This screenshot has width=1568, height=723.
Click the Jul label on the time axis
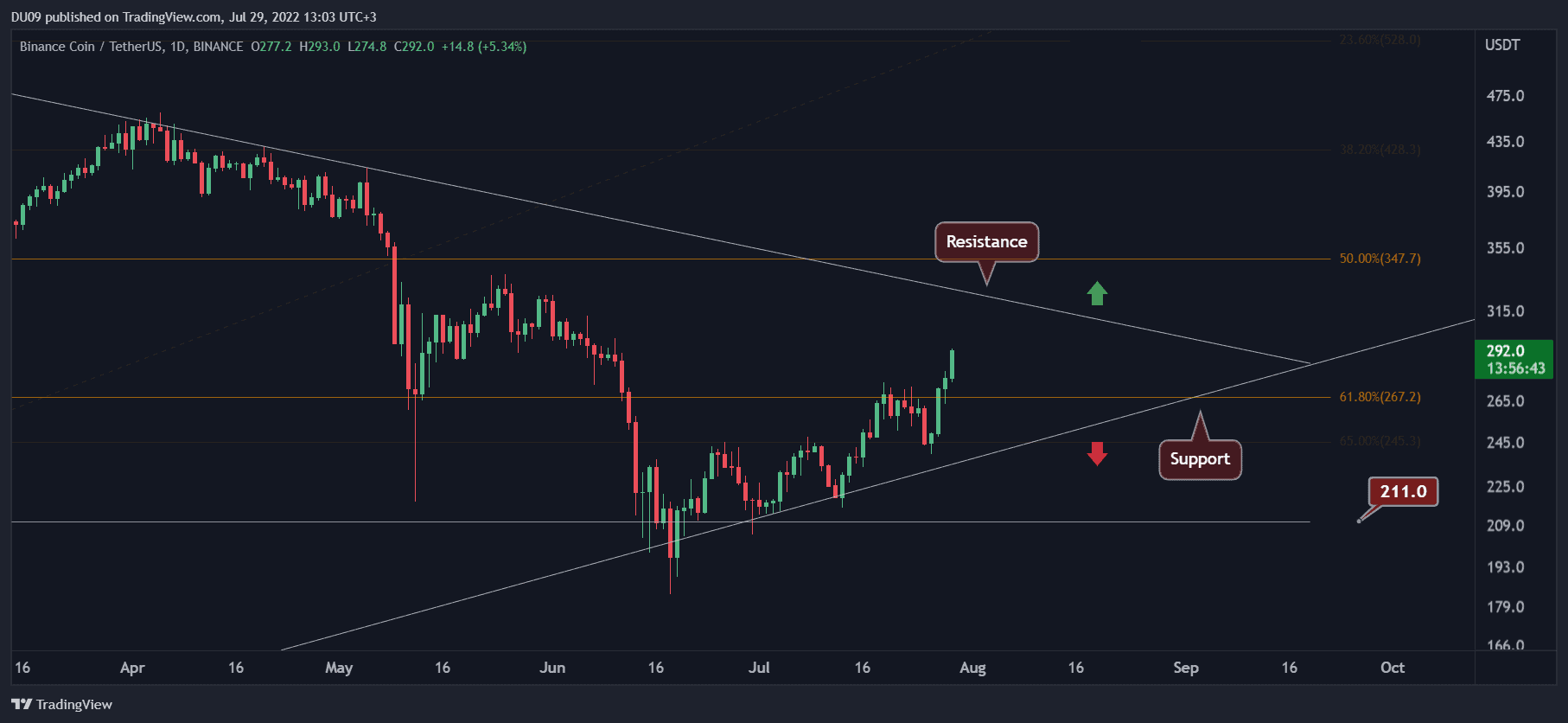(x=759, y=668)
